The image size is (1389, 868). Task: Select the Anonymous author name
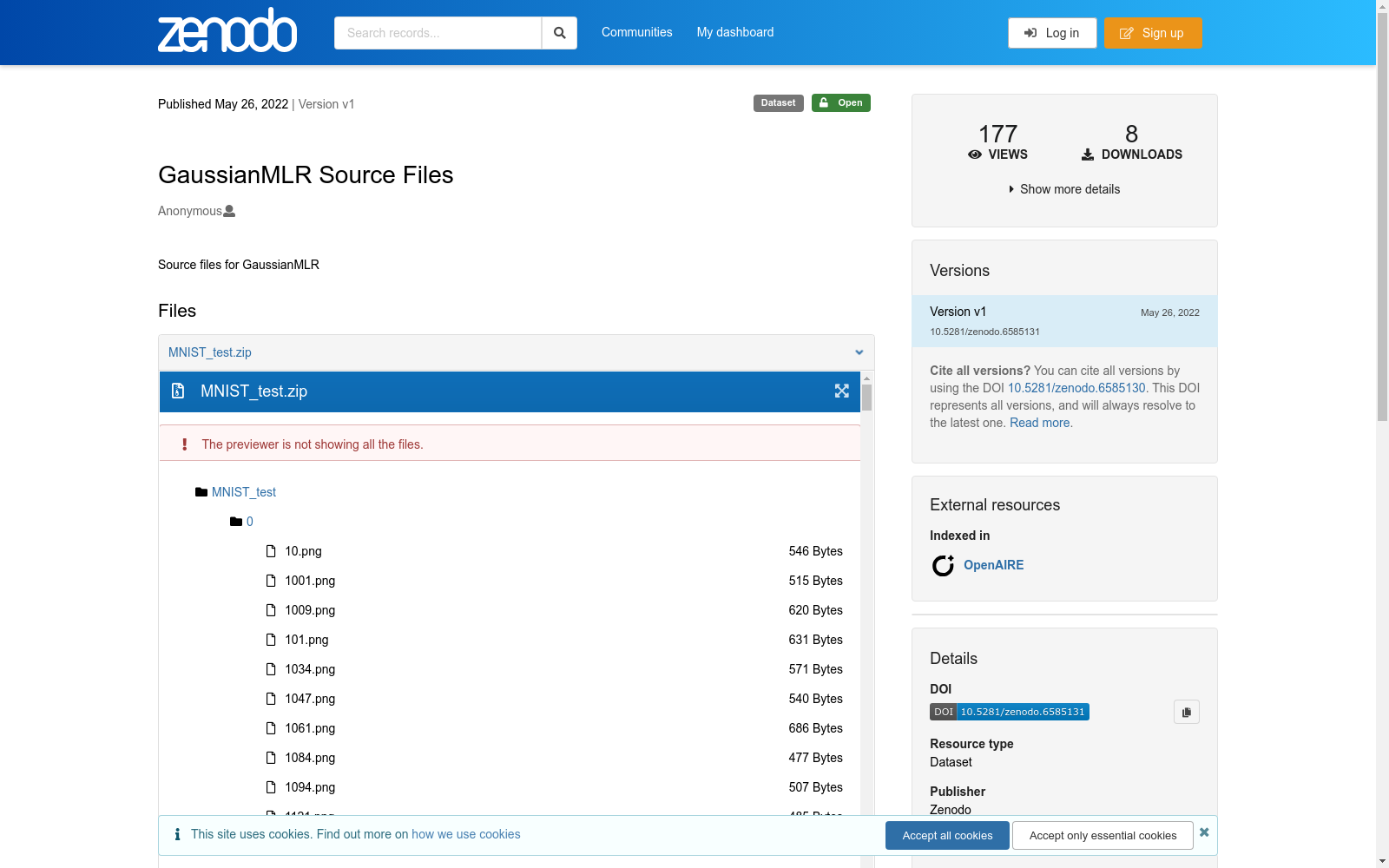pos(190,211)
